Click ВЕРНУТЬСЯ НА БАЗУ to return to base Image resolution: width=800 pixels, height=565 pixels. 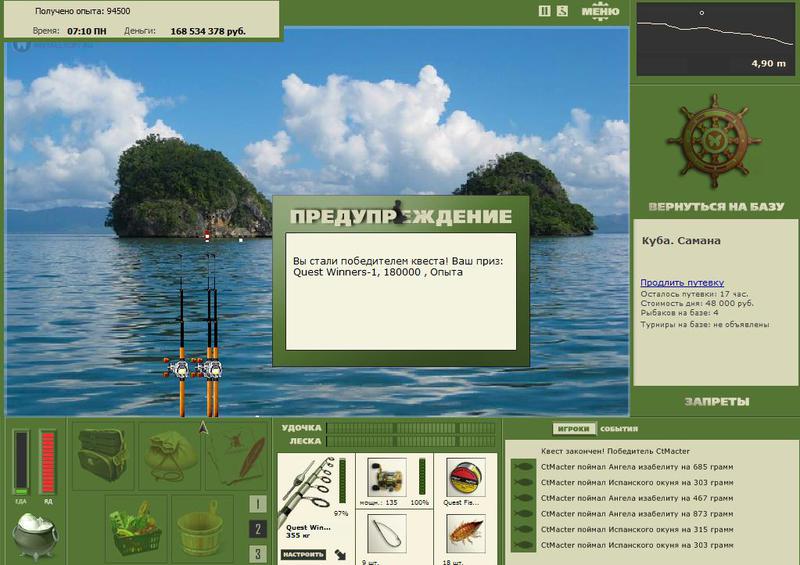pyautogui.click(x=716, y=207)
